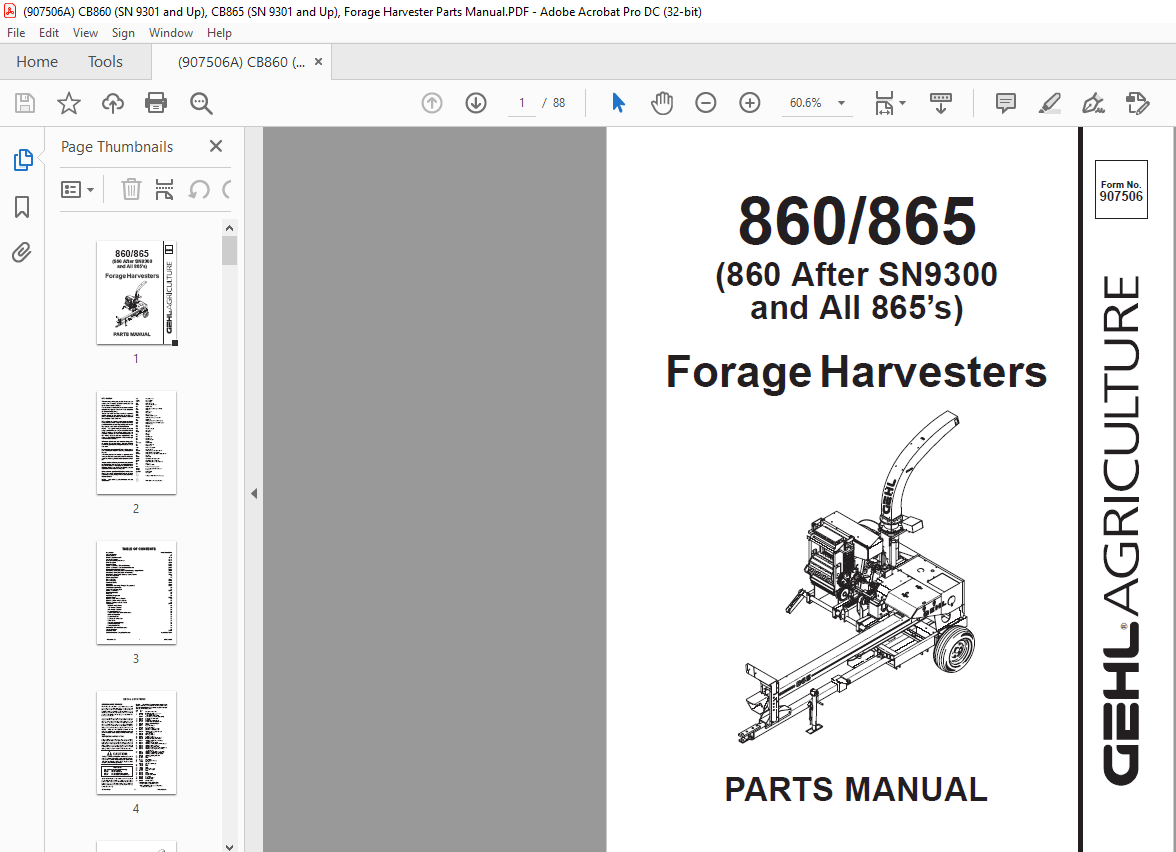Select page 2 thumbnail
The height and width of the screenshot is (852, 1176).
pyautogui.click(x=136, y=442)
